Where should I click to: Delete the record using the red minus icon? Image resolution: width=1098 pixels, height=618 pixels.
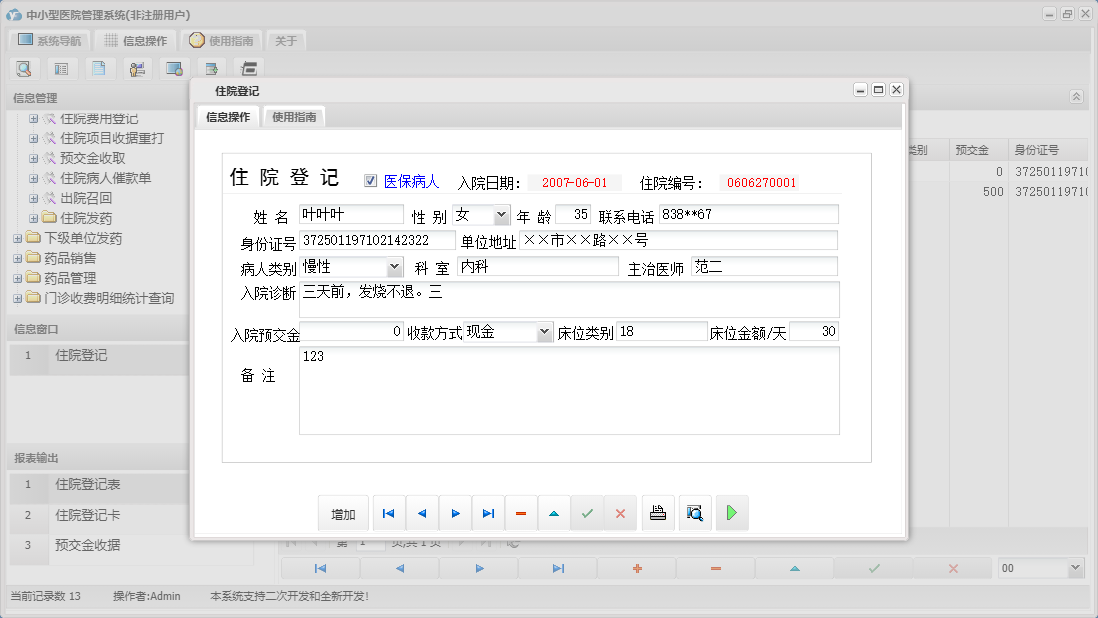pyautogui.click(x=521, y=512)
